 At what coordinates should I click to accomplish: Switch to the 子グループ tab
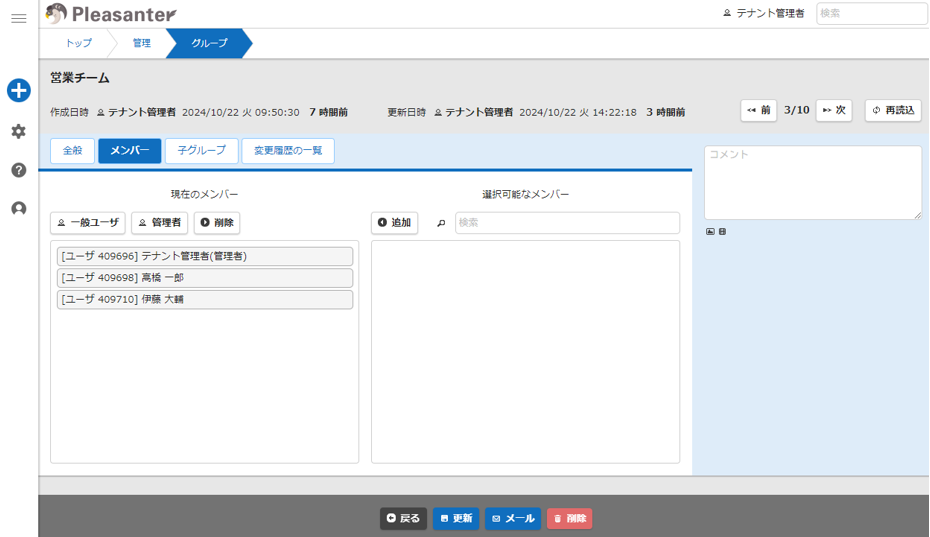pos(201,151)
